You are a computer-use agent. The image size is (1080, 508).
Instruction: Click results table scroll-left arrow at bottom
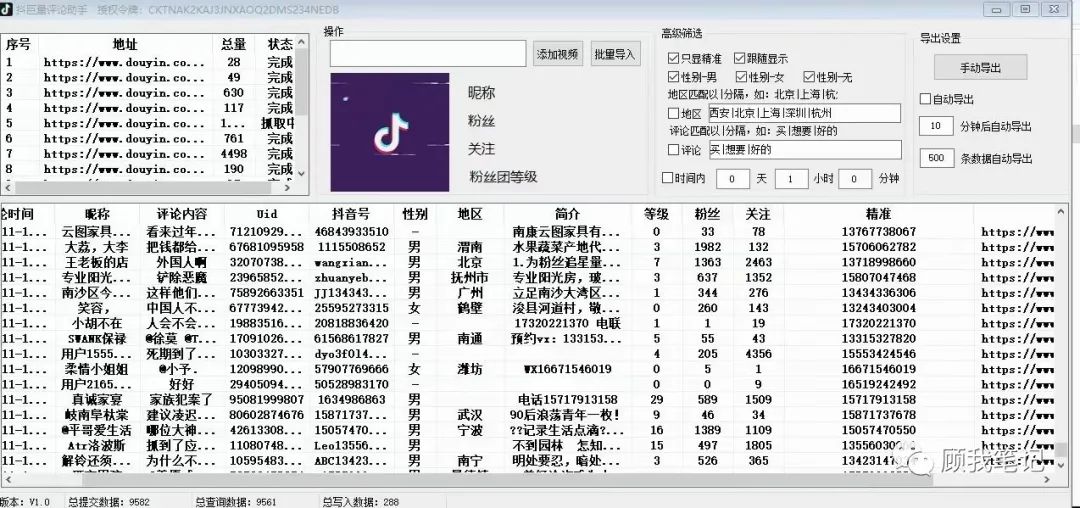click(7, 479)
